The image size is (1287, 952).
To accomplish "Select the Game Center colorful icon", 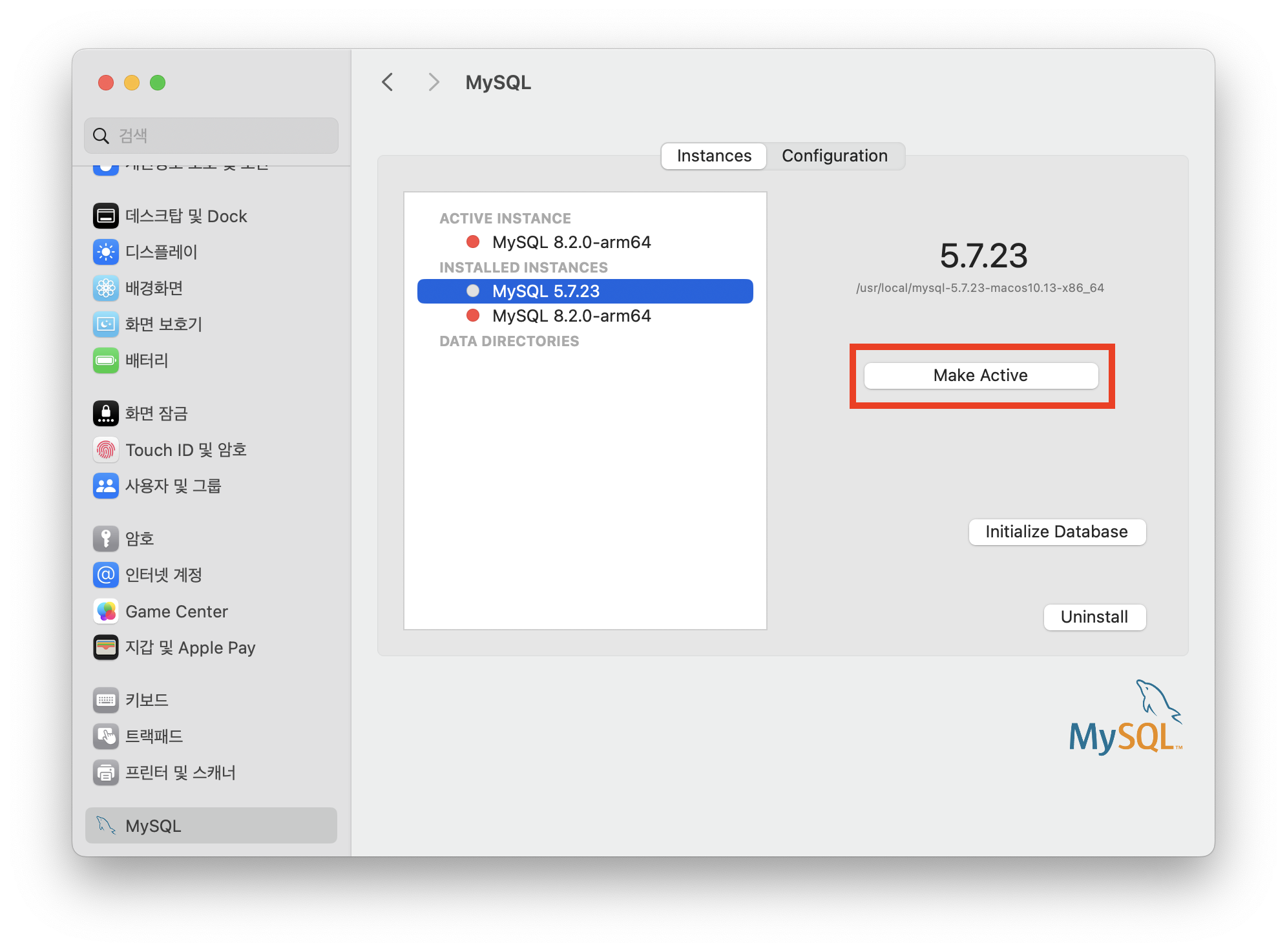I will (106, 611).
